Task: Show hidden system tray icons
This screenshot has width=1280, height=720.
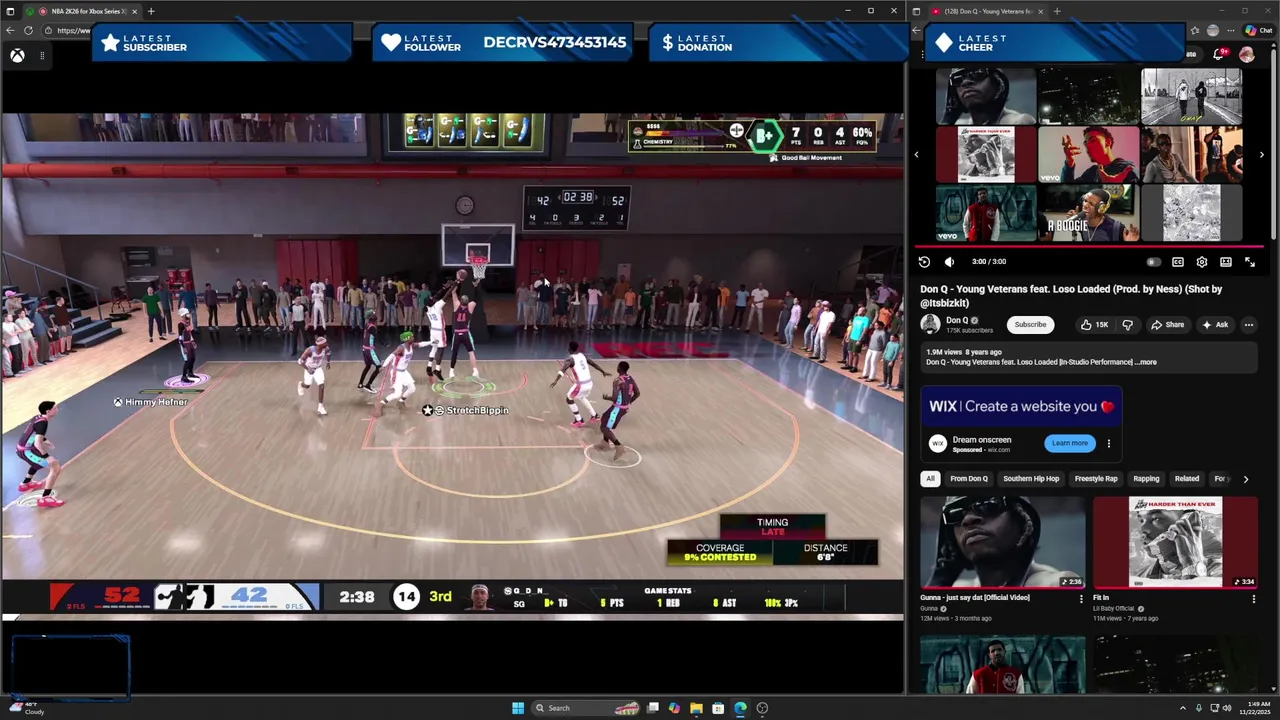Action: tap(1183, 708)
